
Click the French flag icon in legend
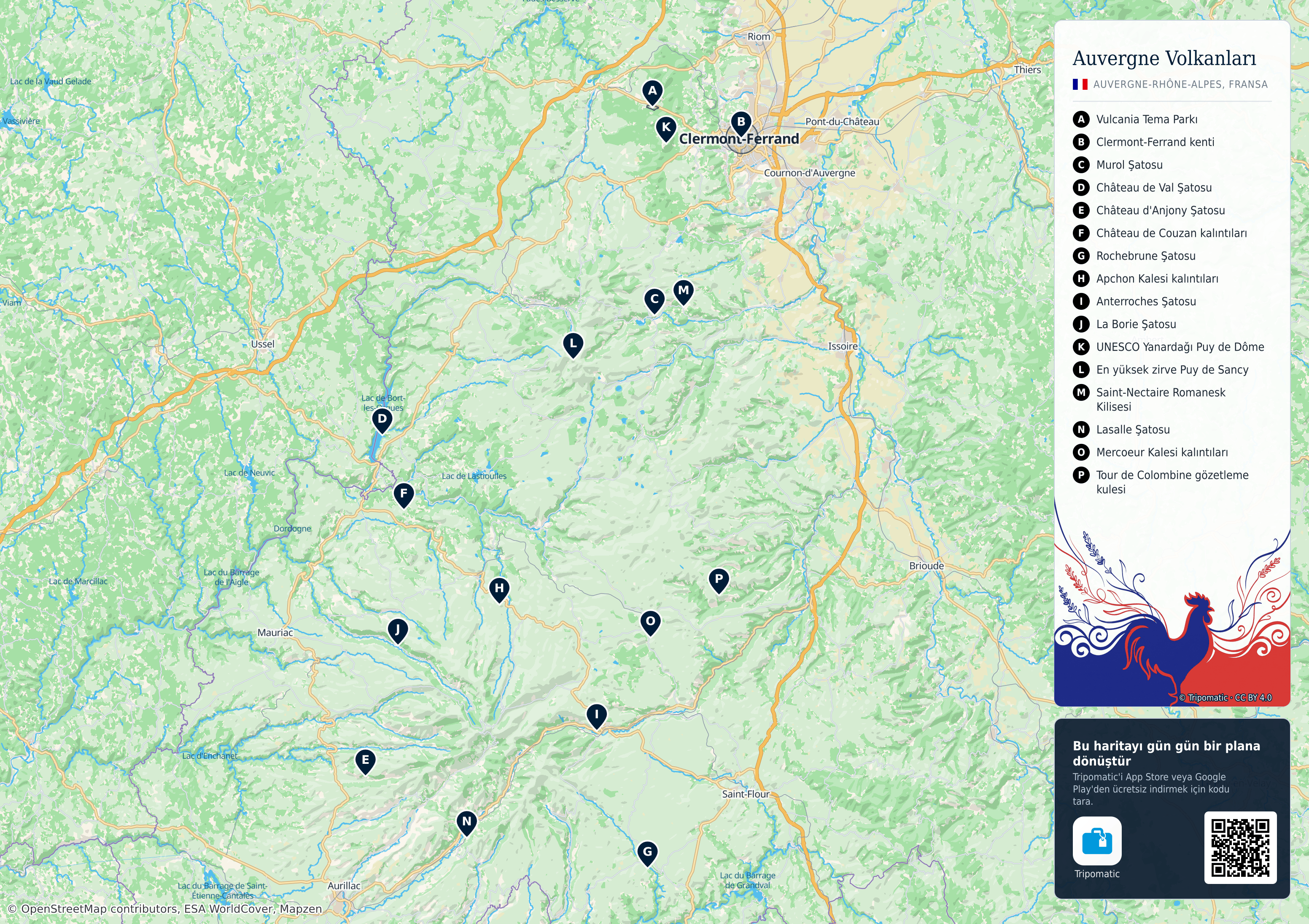(x=1080, y=84)
